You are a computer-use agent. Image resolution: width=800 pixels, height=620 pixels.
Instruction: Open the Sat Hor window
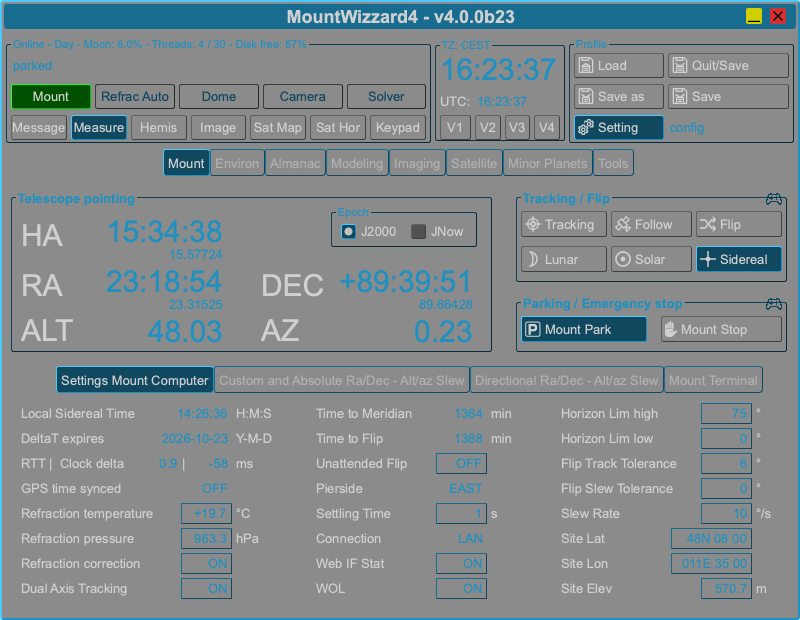tap(338, 128)
